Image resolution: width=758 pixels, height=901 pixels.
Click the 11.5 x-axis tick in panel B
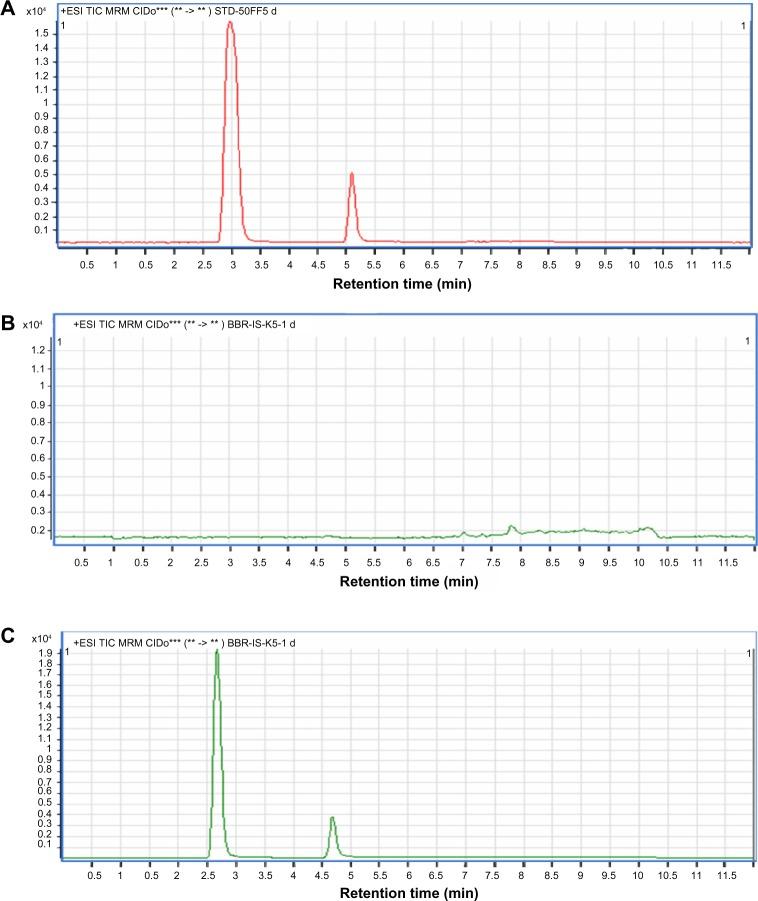[728, 563]
